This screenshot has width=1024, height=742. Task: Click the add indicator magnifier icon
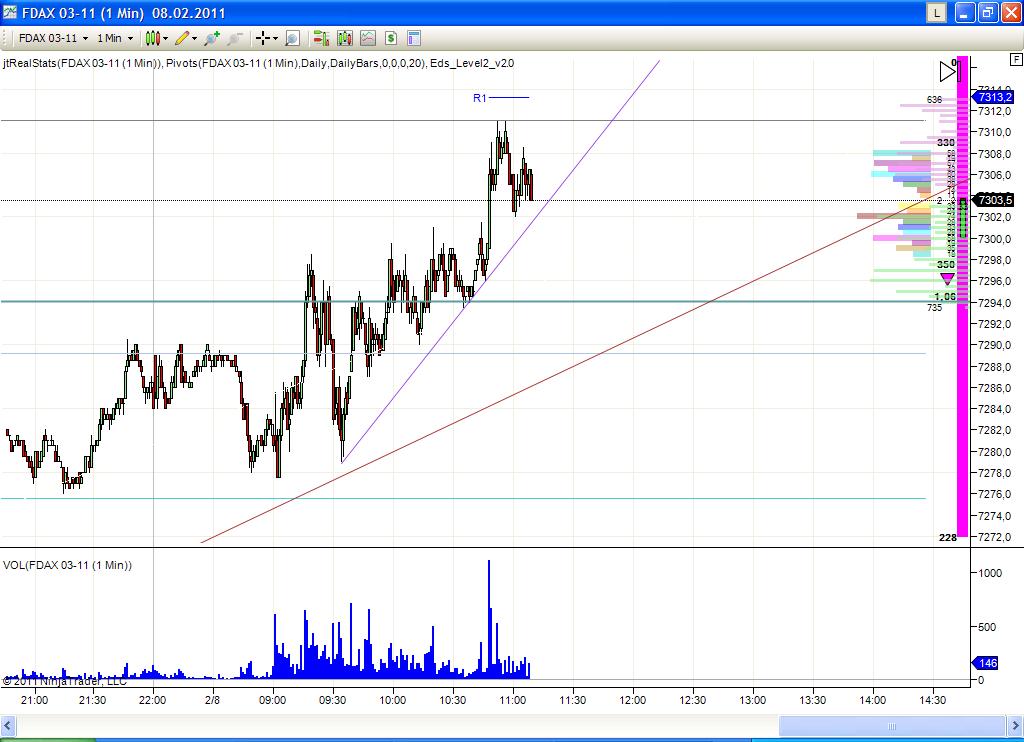coord(210,38)
